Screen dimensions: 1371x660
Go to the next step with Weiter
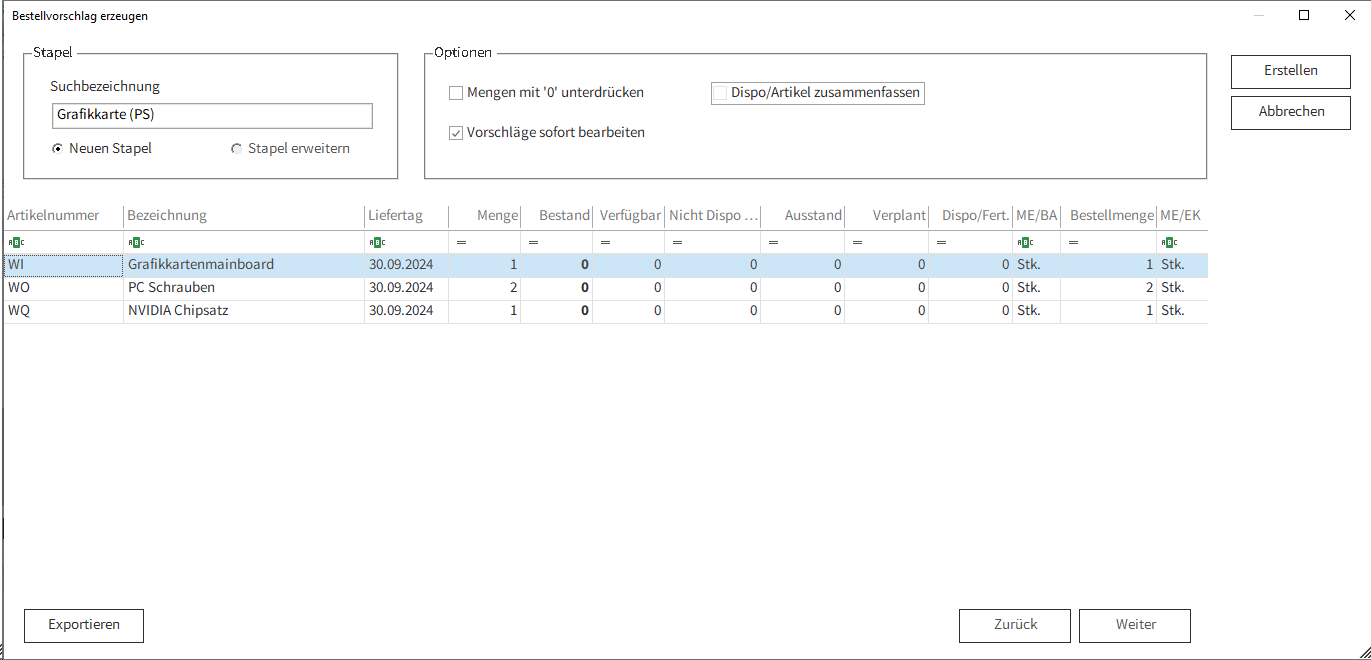tap(1135, 625)
